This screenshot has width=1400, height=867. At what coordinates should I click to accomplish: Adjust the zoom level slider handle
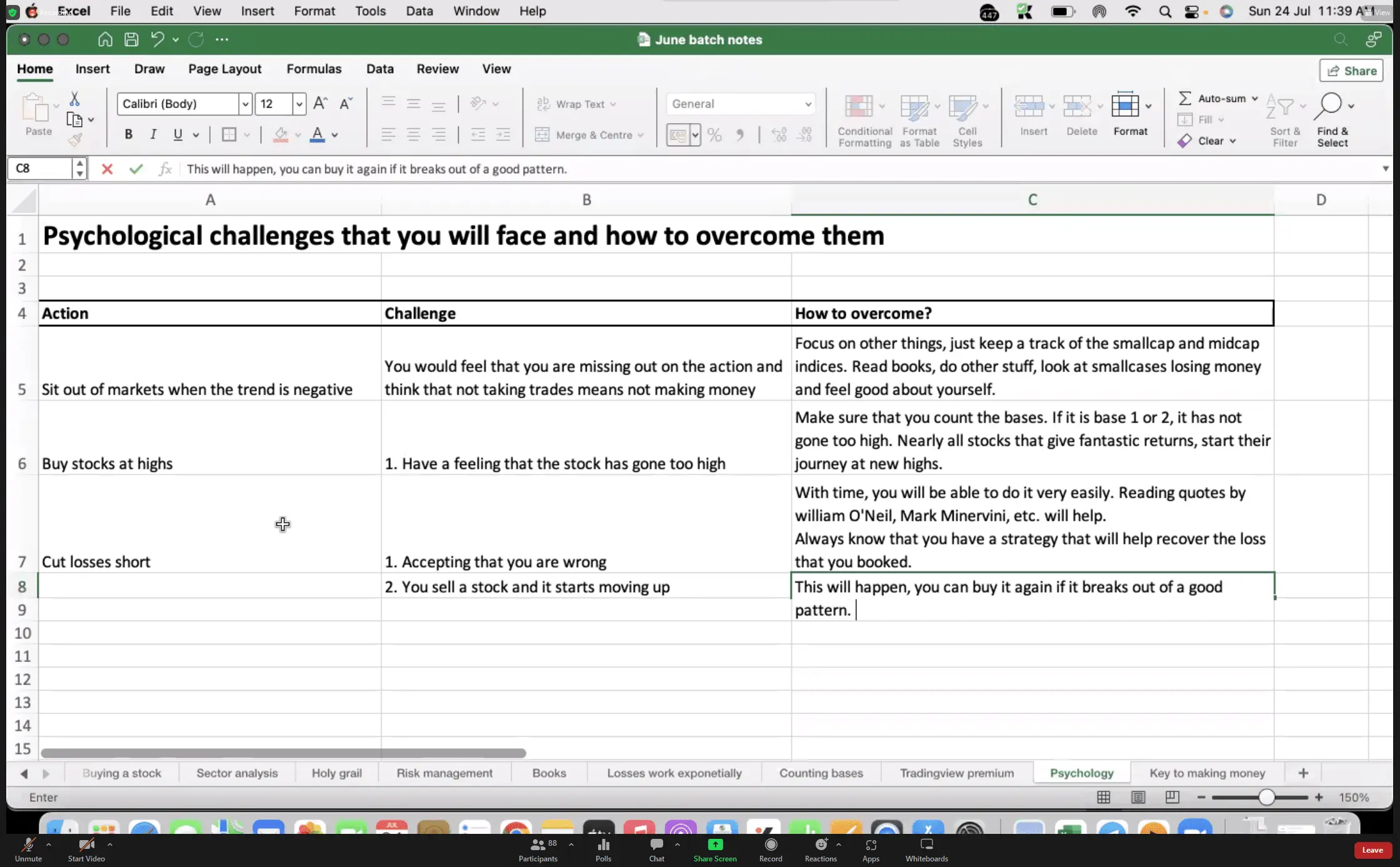1266,797
